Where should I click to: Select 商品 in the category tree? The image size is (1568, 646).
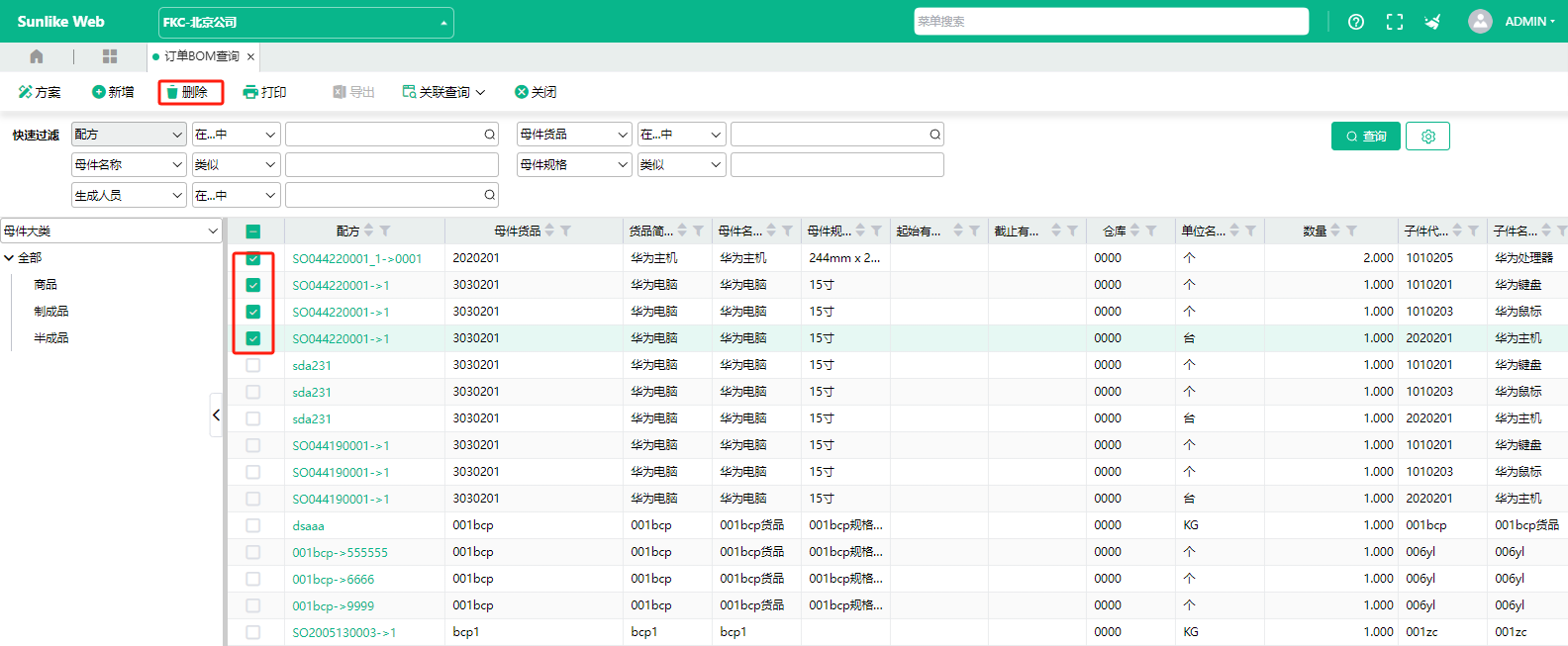click(x=46, y=285)
